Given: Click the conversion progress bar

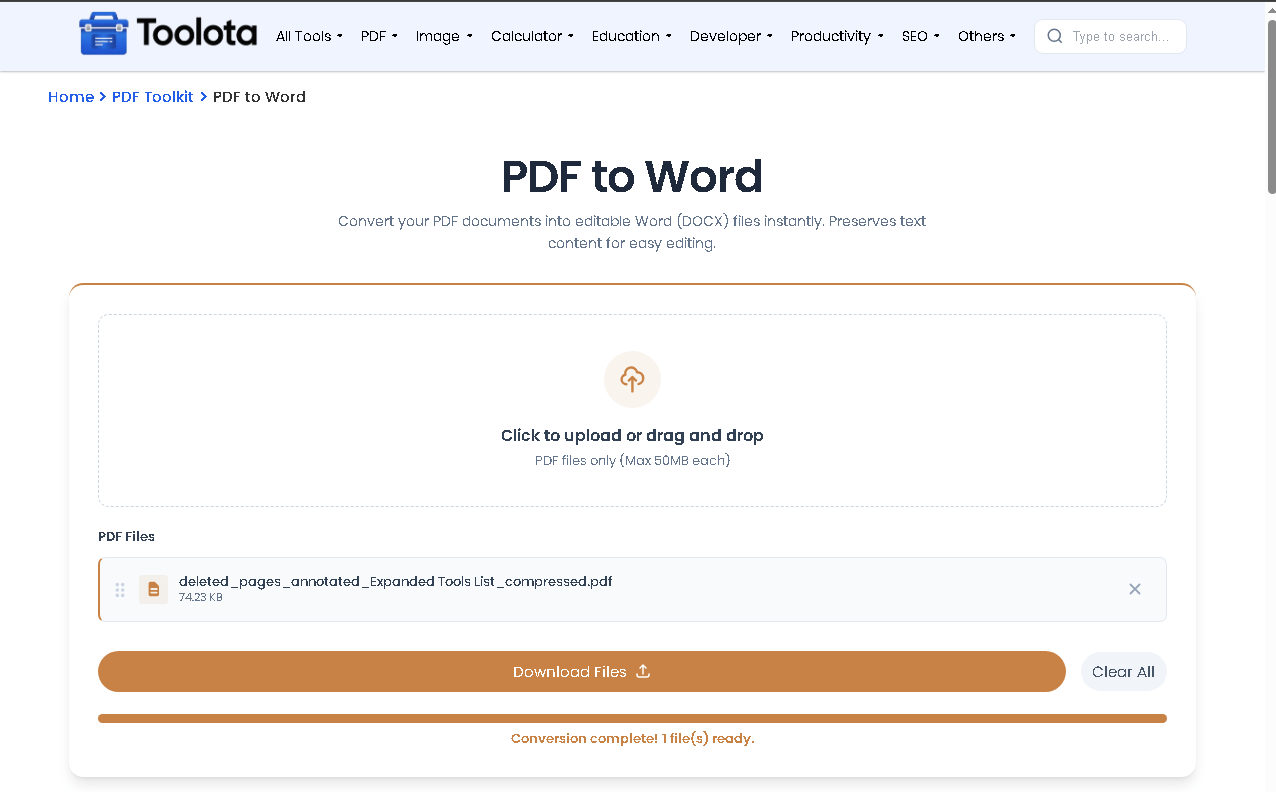Looking at the screenshot, I should [x=632, y=718].
